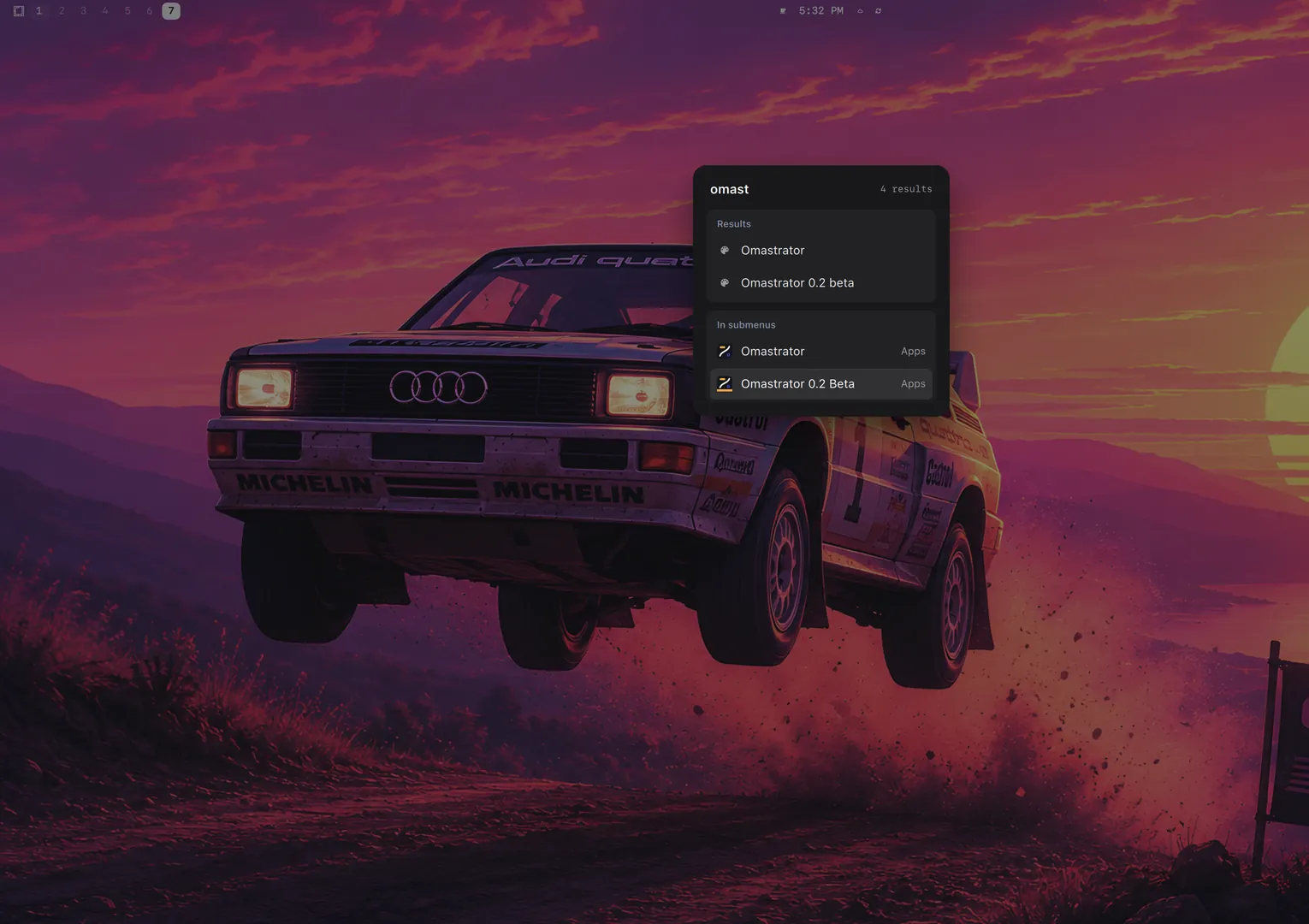This screenshot has height=924, width=1309.
Task: Choose Omastrator with the palette icon under Results
Action: click(821, 251)
